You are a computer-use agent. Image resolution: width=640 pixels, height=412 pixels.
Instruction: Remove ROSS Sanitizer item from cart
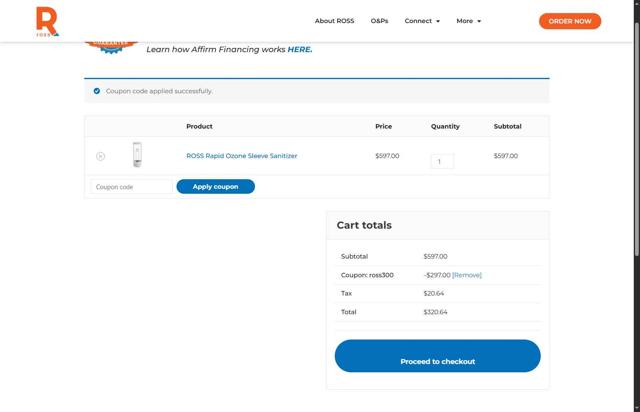click(x=100, y=156)
